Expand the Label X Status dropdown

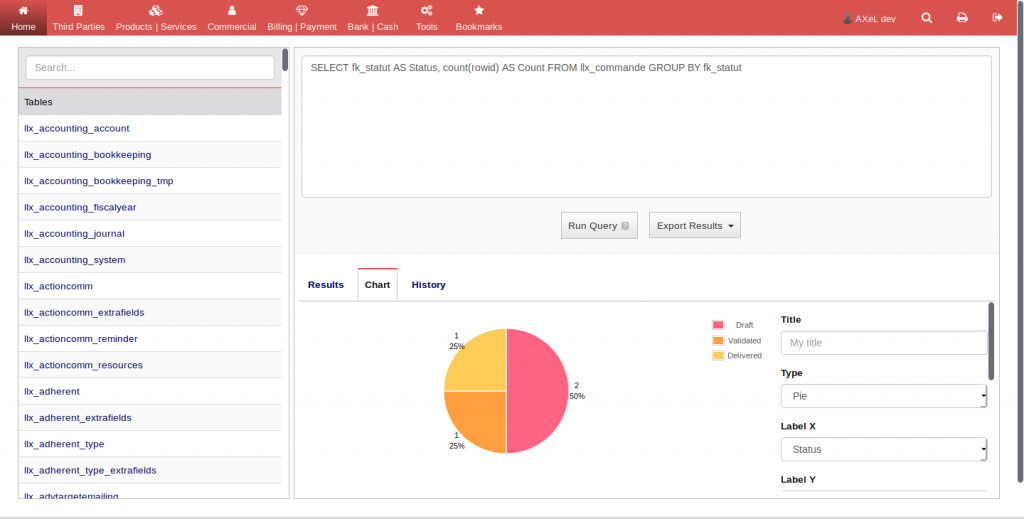883,450
